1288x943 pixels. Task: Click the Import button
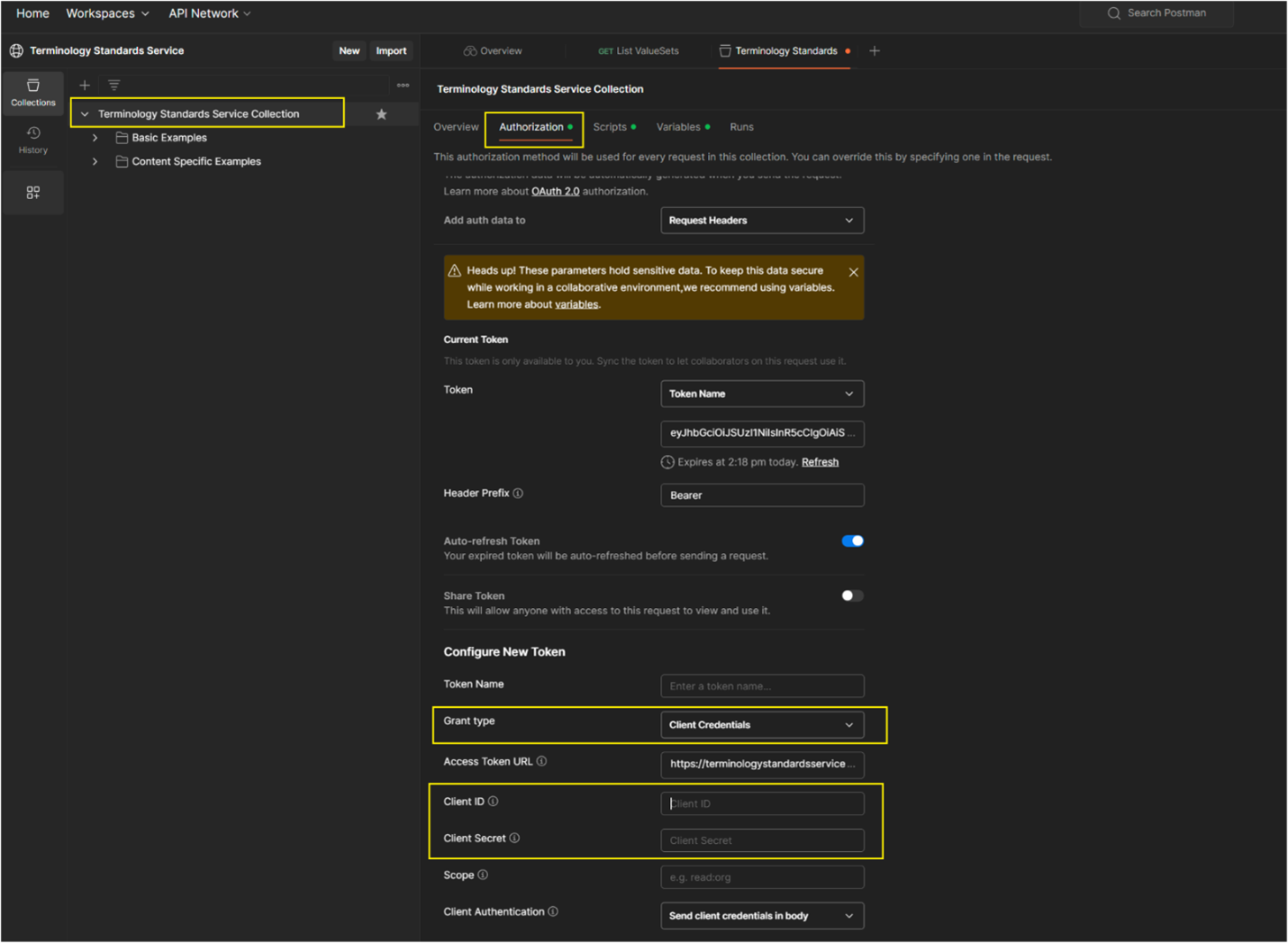391,51
